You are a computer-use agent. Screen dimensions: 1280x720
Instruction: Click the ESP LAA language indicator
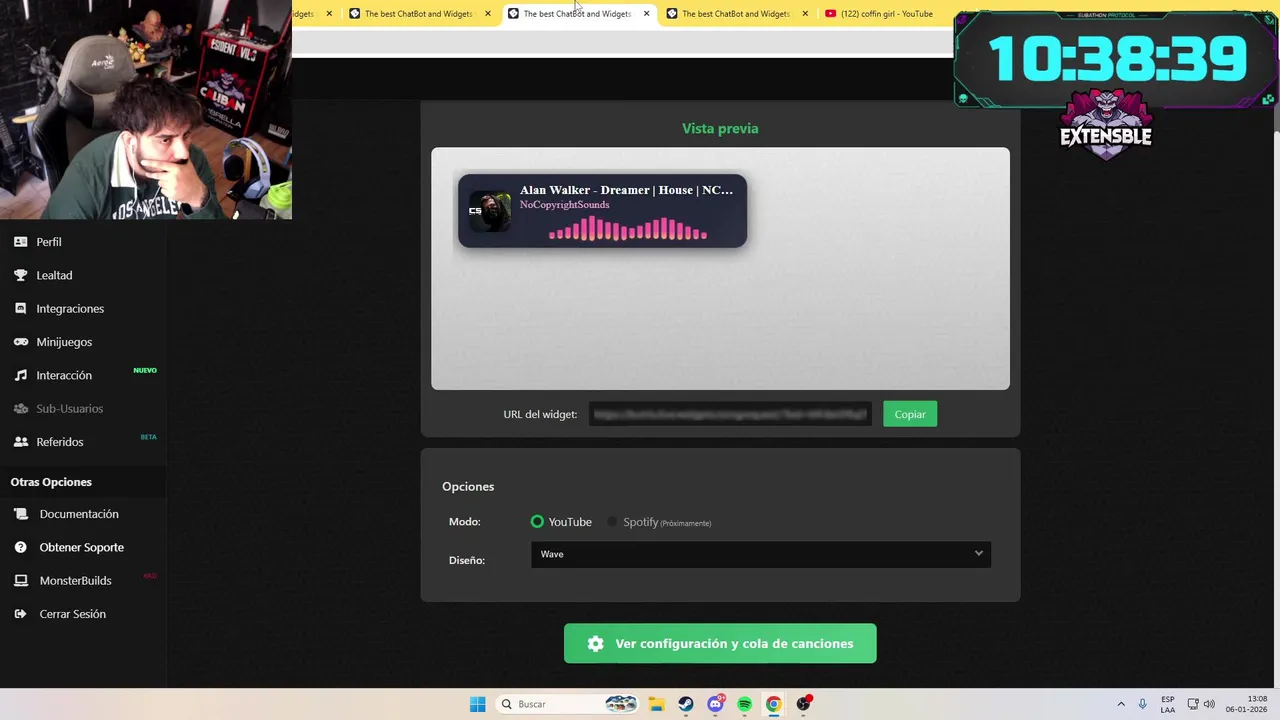tap(1168, 704)
